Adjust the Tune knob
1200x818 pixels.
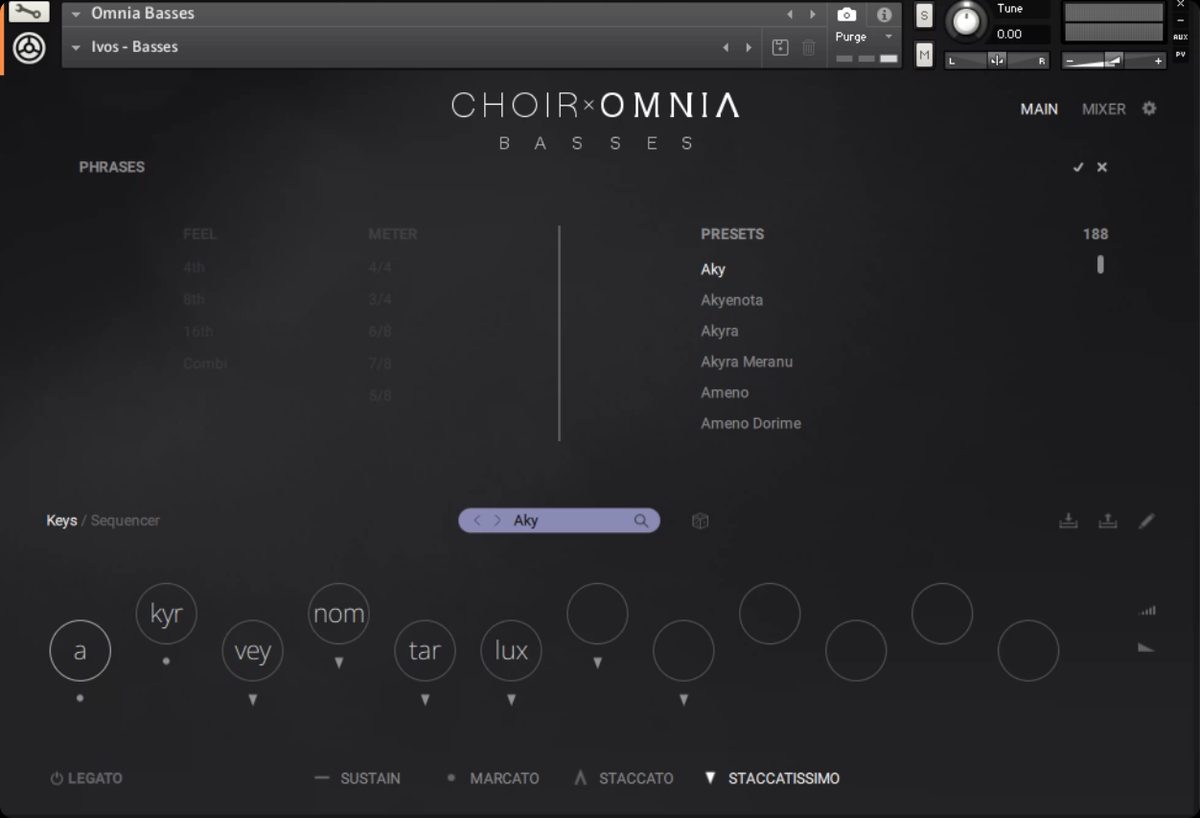click(x=966, y=21)
